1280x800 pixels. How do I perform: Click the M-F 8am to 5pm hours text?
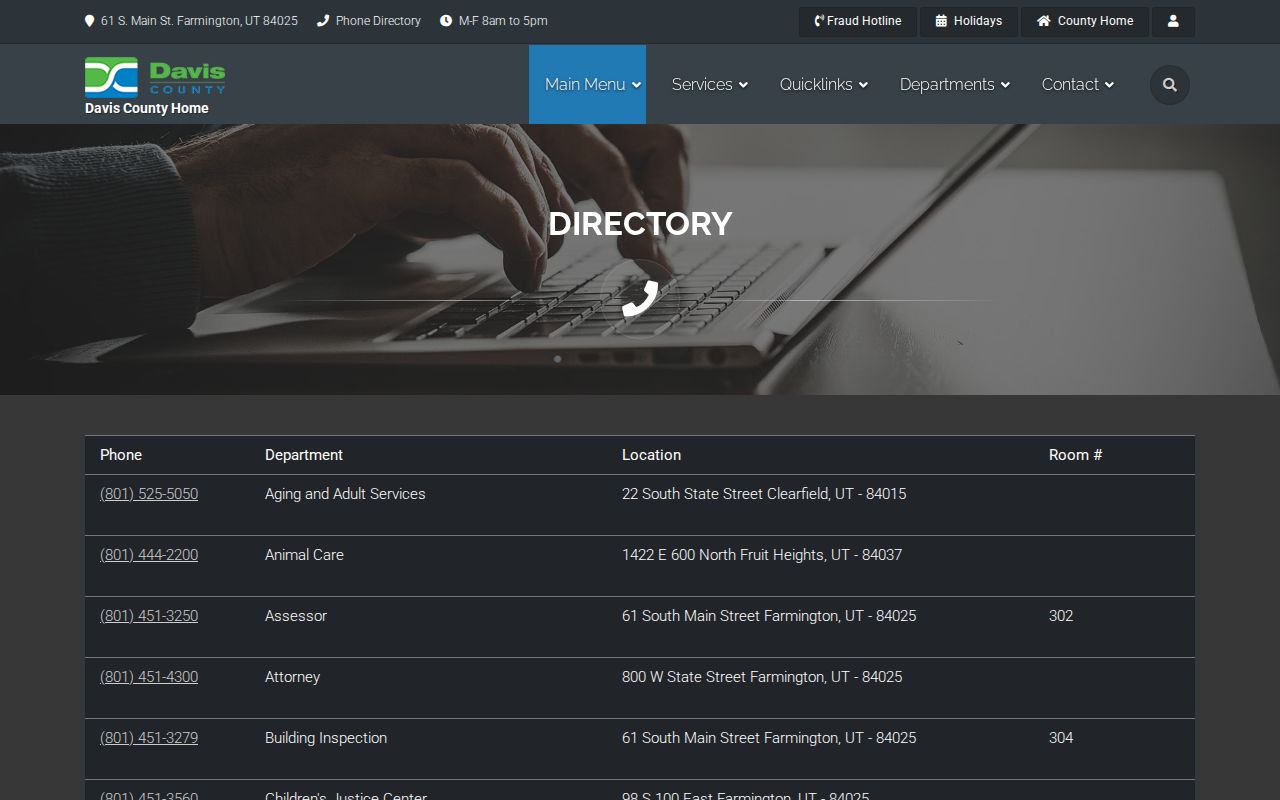coord(503,21)
